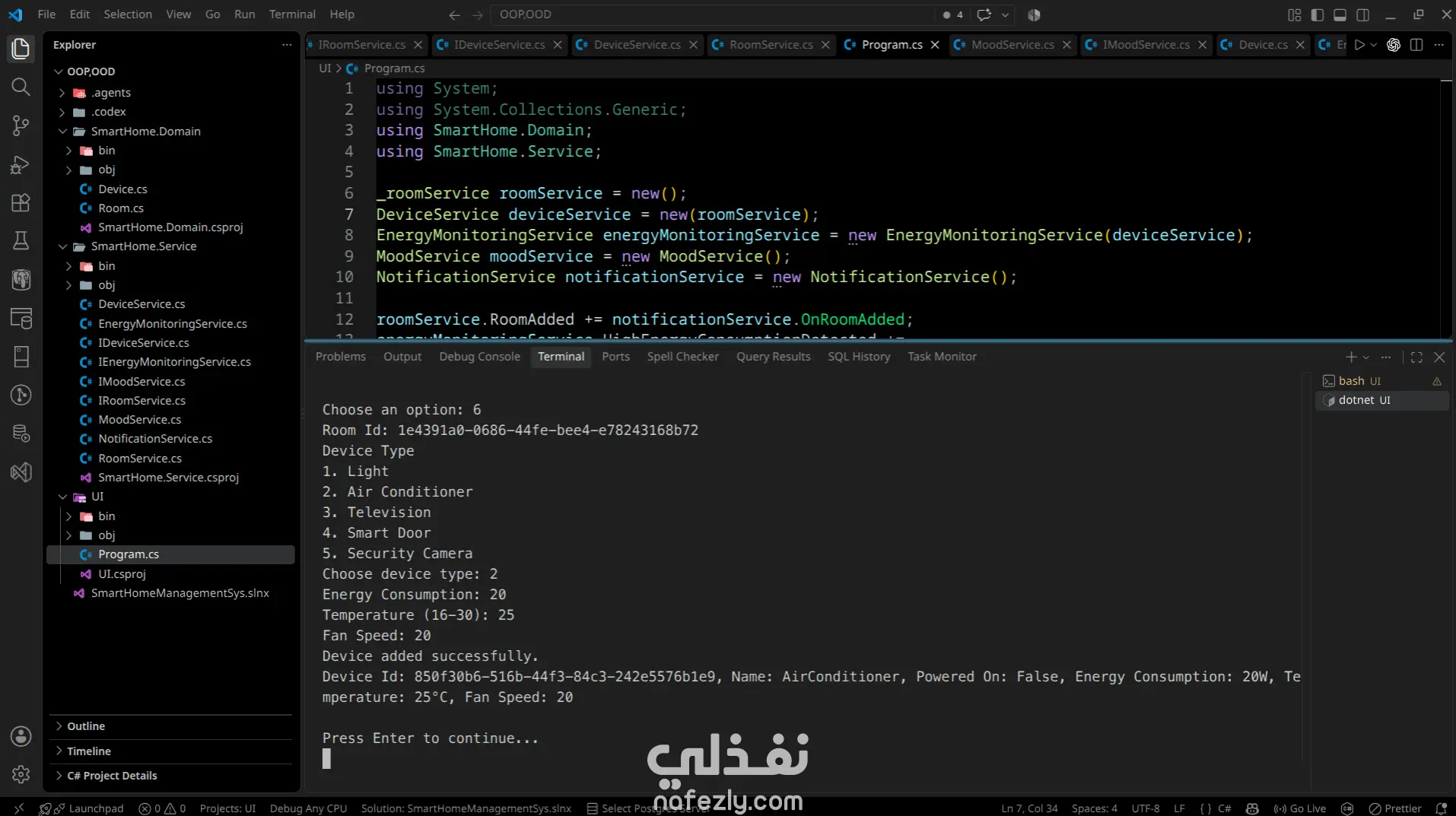Open the Accounts profile icon
The width and height of the screenshot is (1456, 816).
(21, 736)
